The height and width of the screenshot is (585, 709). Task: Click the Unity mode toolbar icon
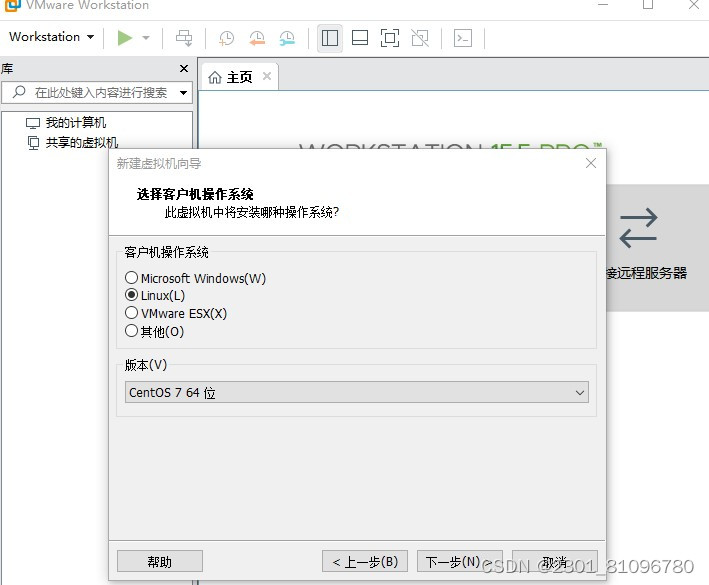click(x=420, y=38)
